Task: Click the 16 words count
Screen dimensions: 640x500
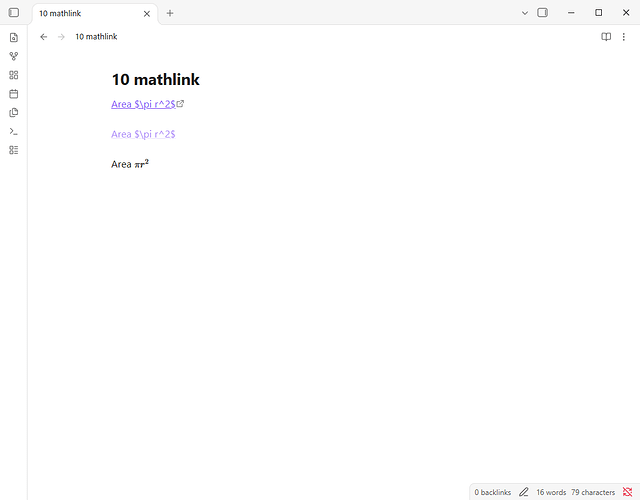Action: [551, 492]
